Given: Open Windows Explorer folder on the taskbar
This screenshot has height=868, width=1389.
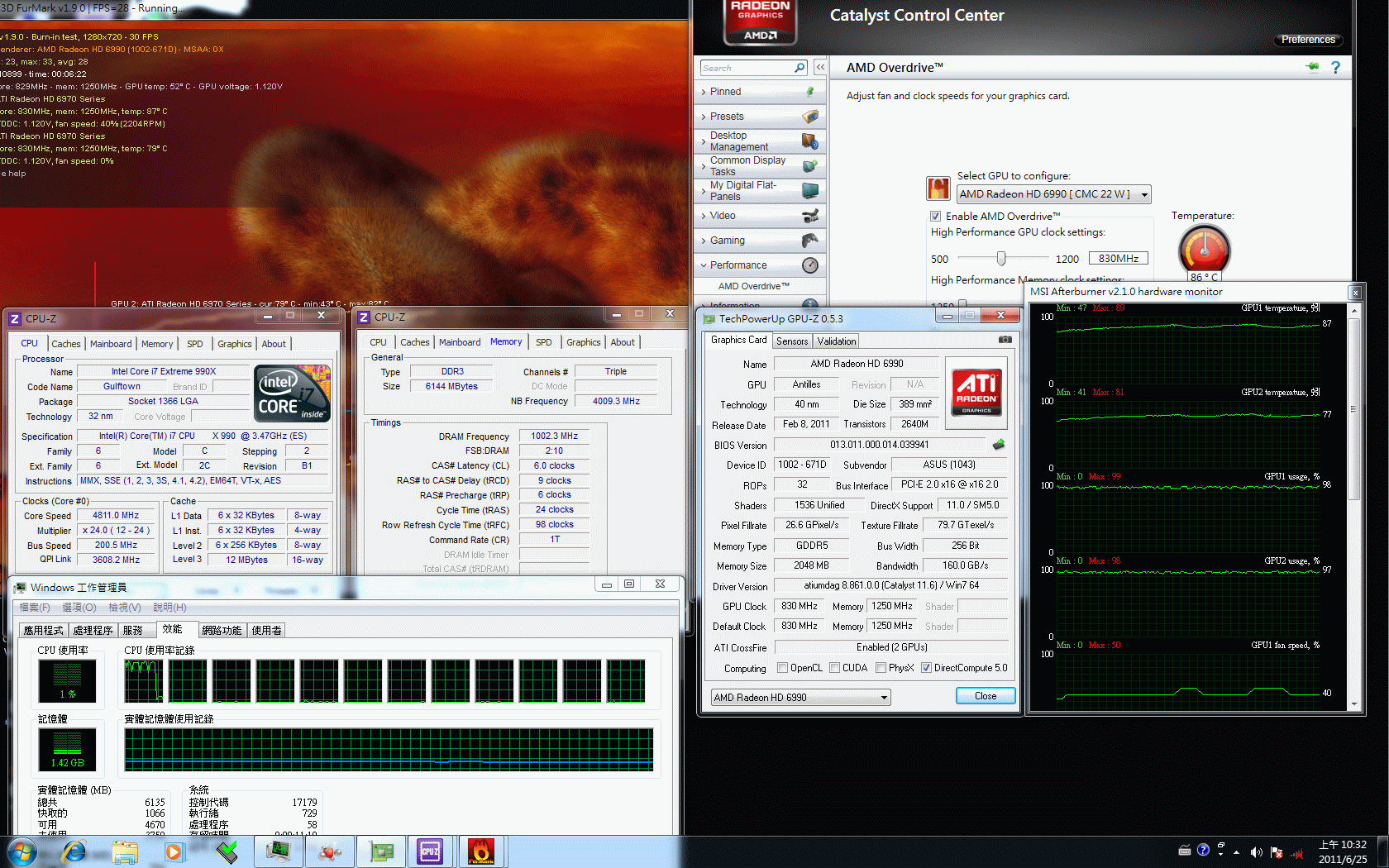Looking at the screenshot, I should pyautogui.click(x=125, y=851).
